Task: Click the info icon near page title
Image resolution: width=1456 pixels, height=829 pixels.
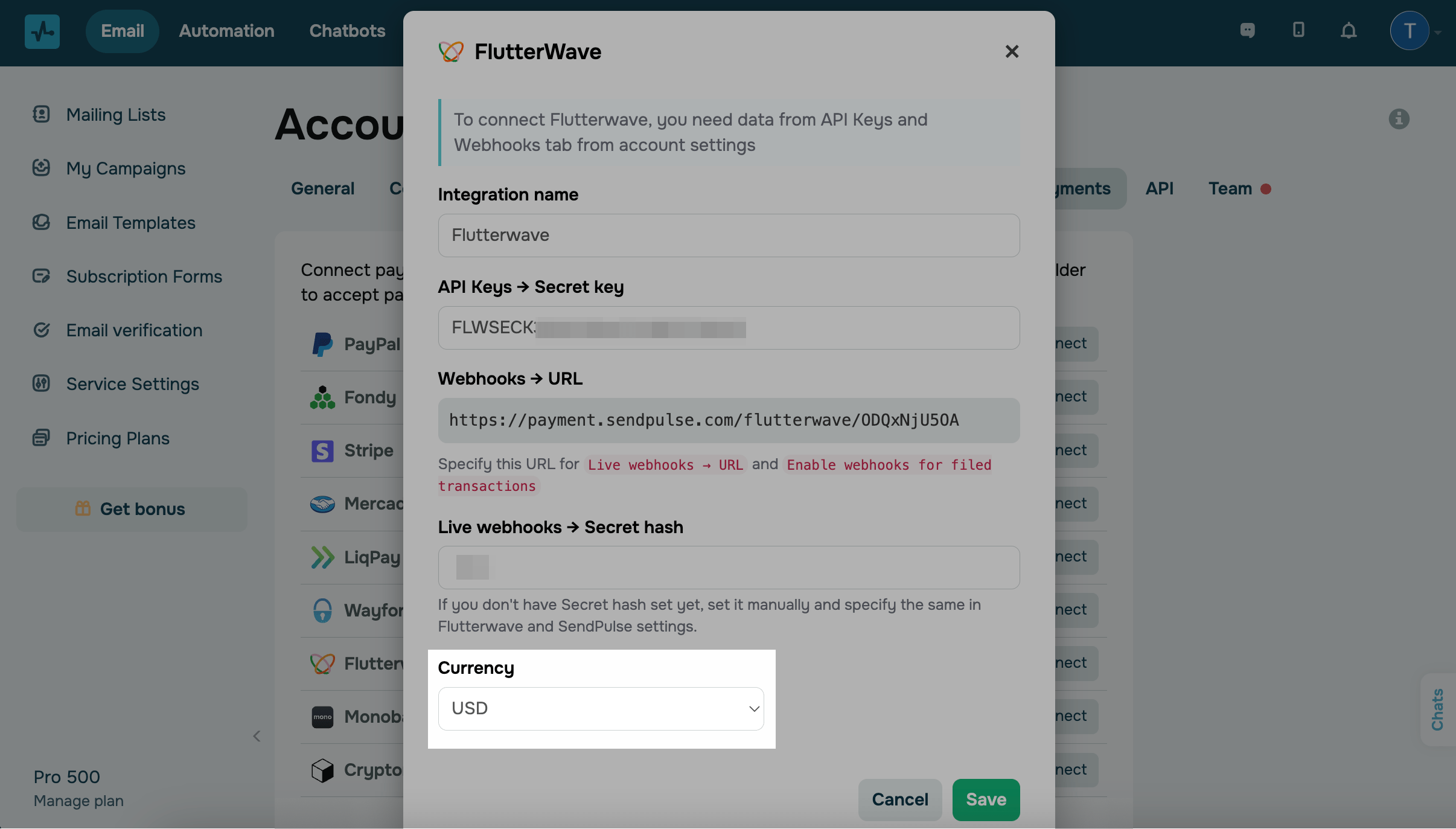Action: (1399, 119)
